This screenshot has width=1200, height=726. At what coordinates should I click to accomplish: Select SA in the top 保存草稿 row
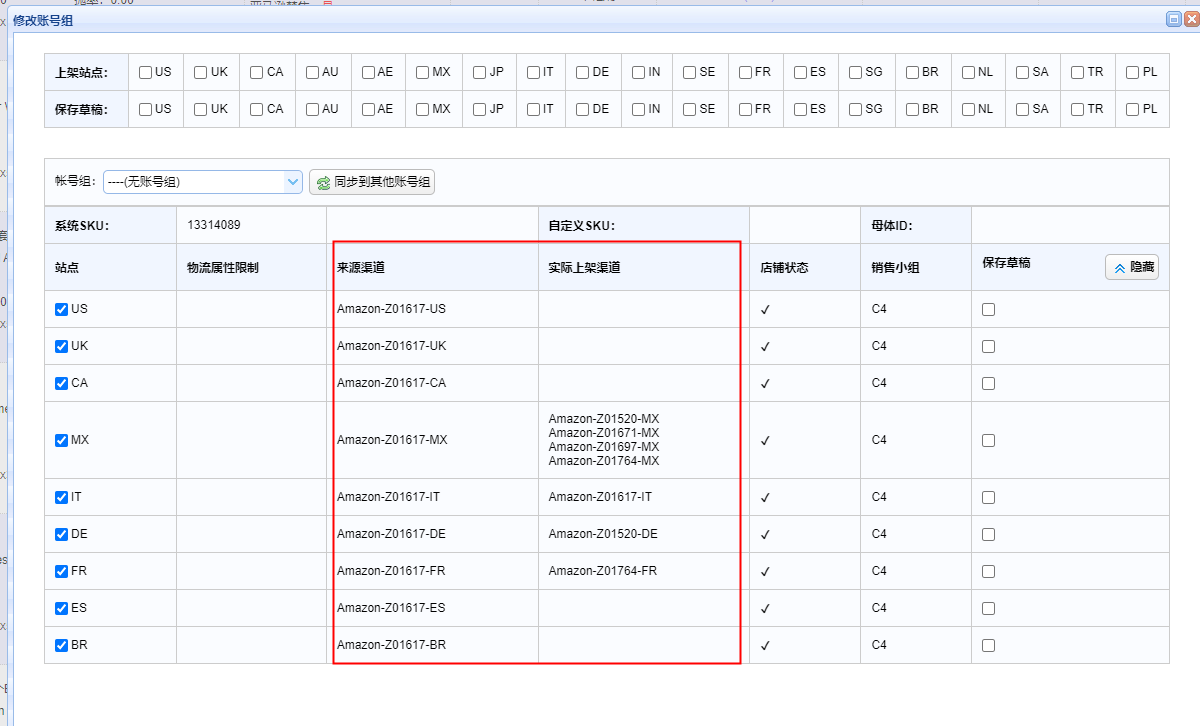point(1023,109)
